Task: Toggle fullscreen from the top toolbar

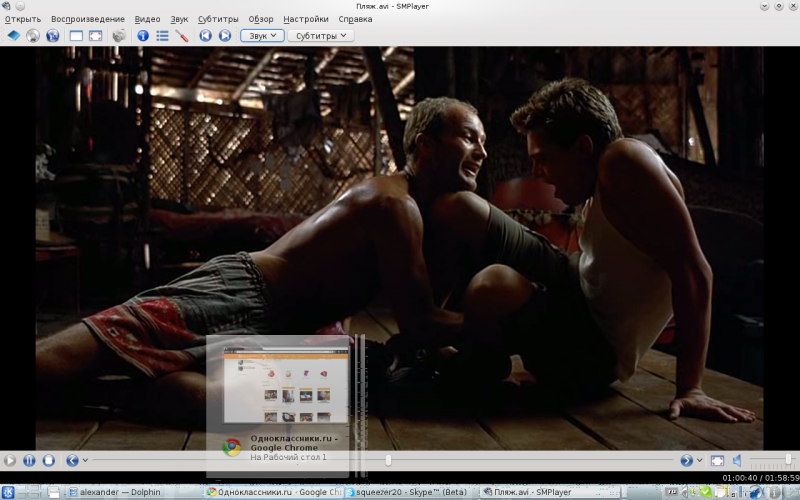Action: 95,35
